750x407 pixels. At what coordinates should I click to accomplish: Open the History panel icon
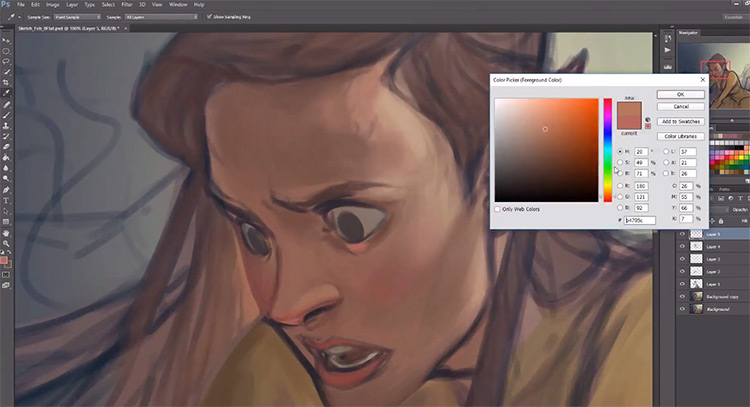click(x=668, y=38)
